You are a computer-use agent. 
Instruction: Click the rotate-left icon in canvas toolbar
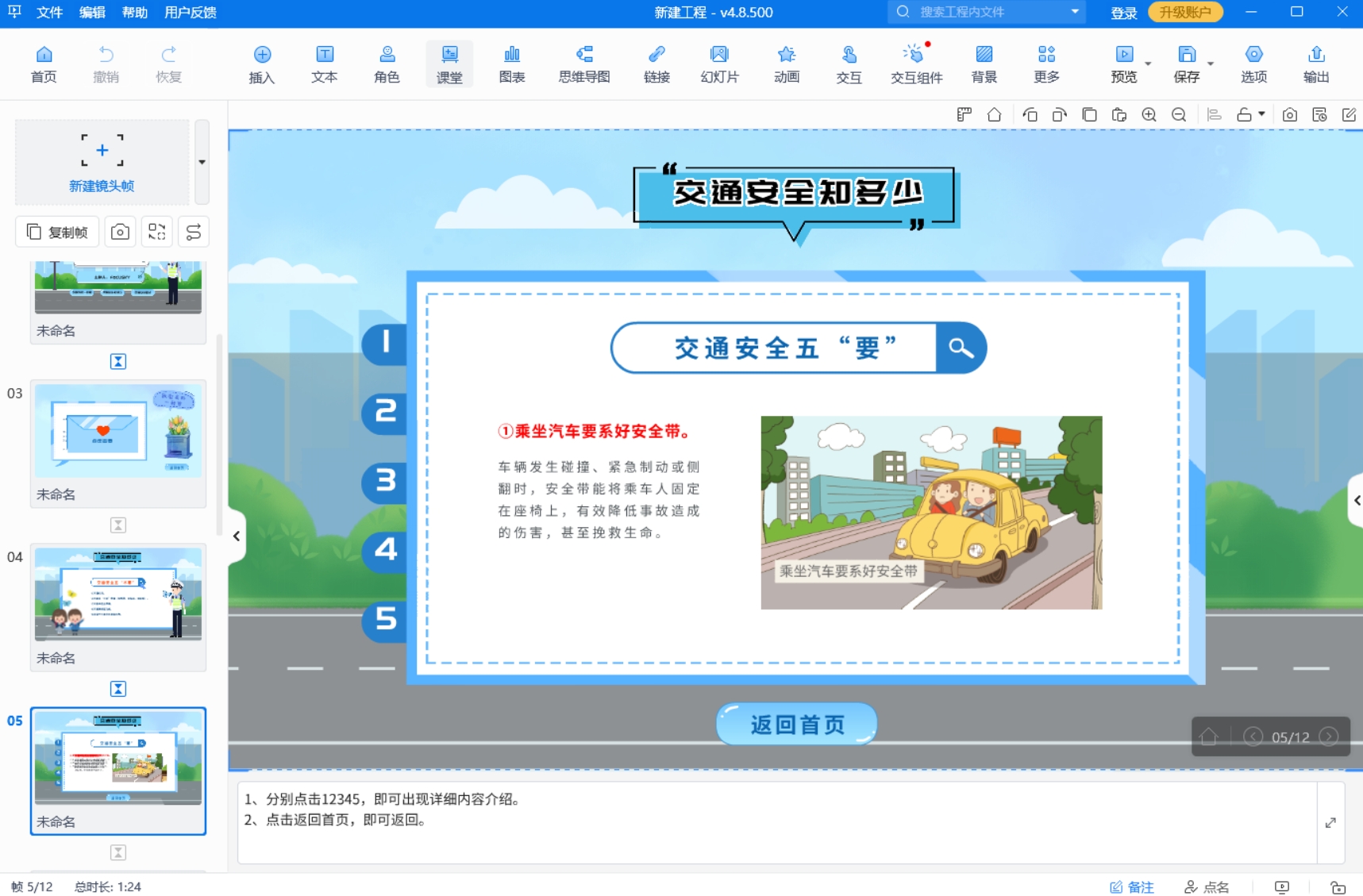[1030, 114]
